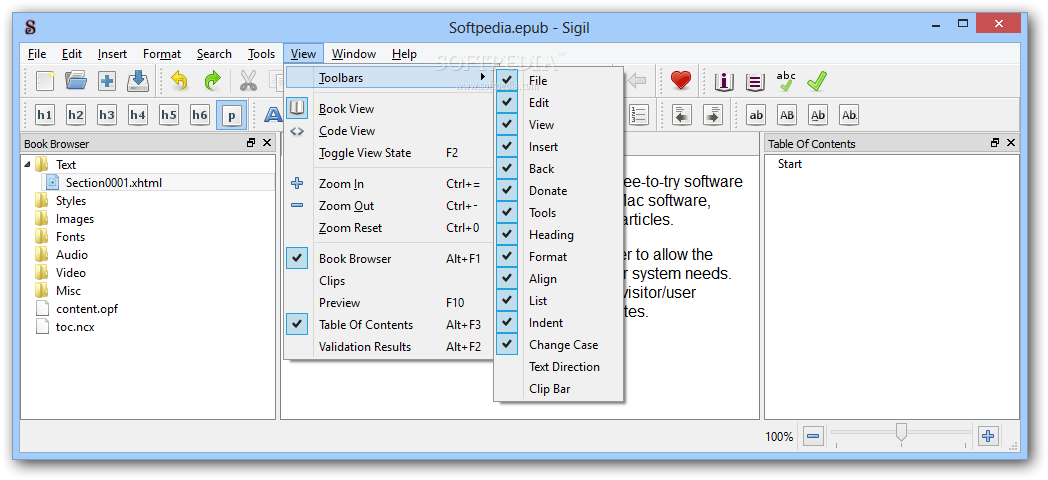Apply the h6 heading style
This screenshot has width=1048, height=480.
click(200, 115)
